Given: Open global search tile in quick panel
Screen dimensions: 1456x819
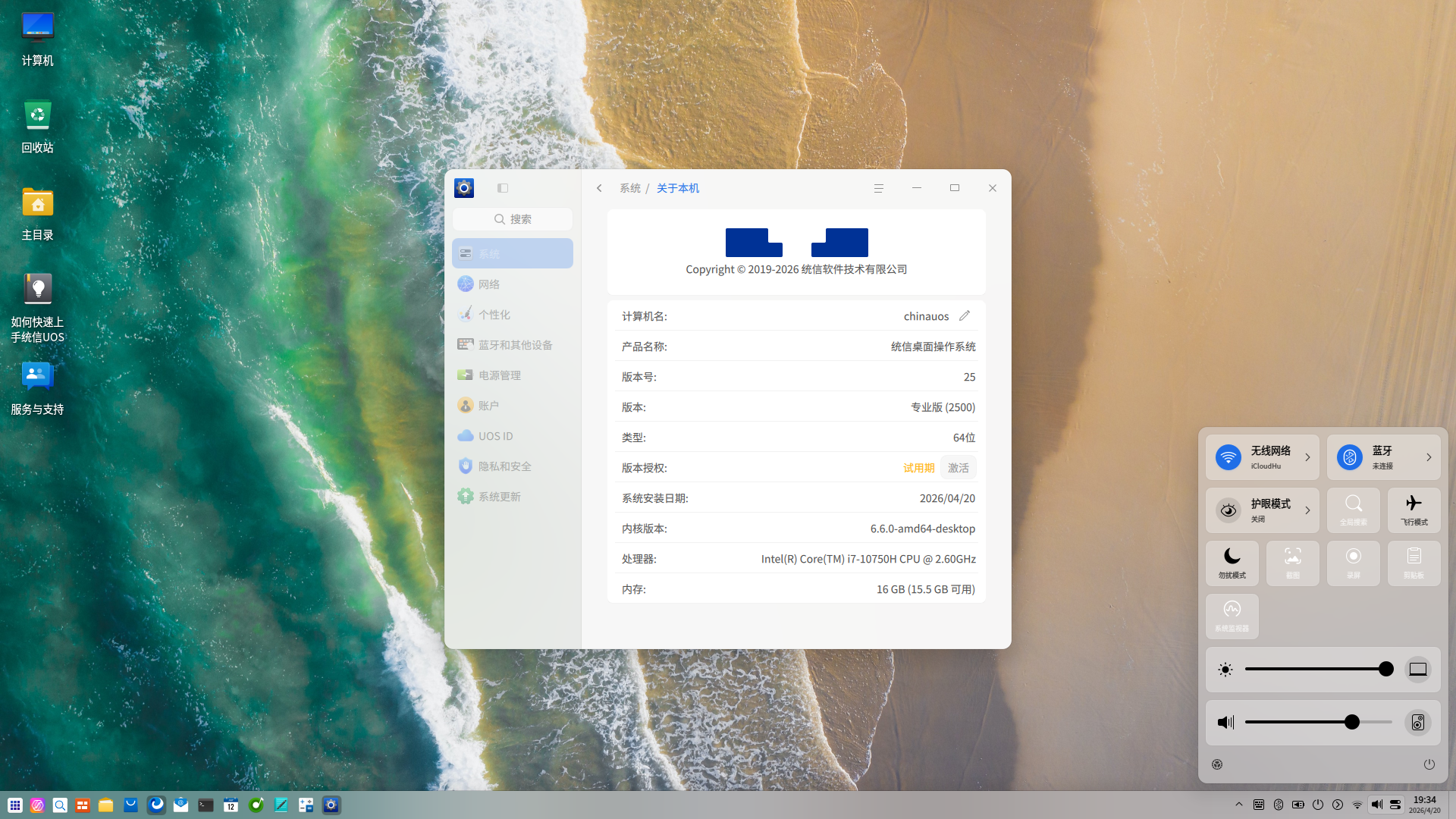Looking at the screenshot, I should click(x=1354, y=510).
